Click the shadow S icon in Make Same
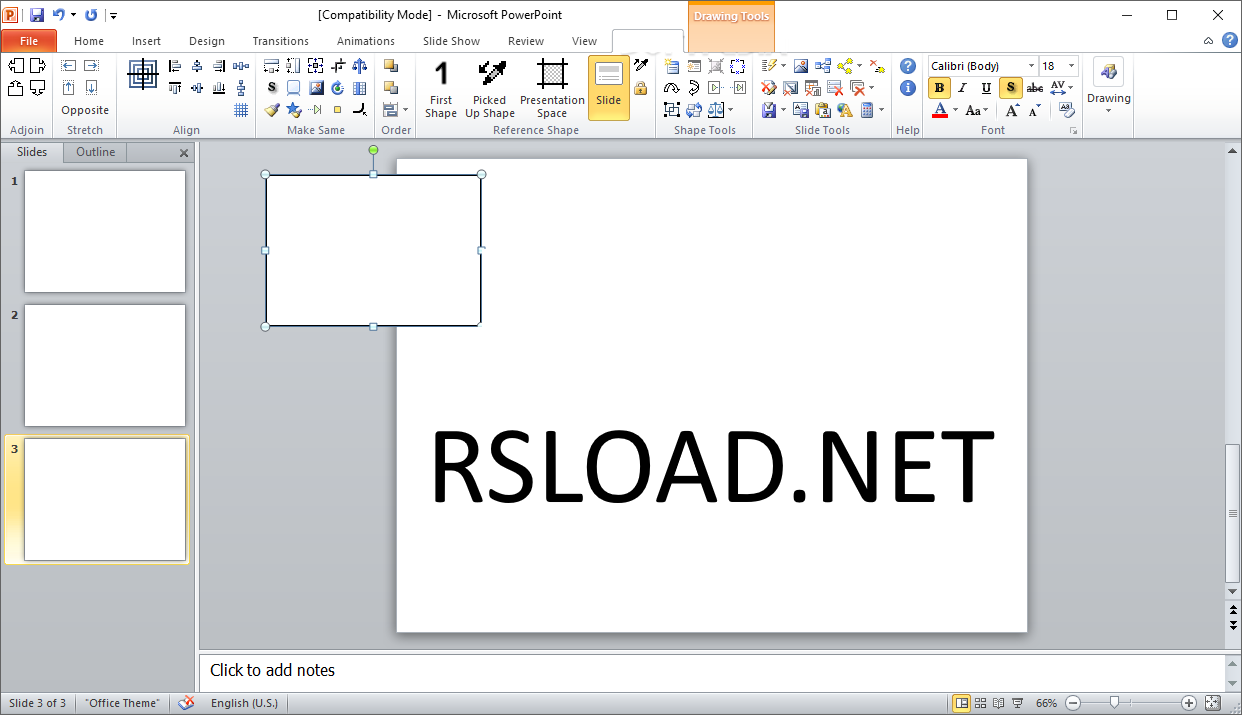 [272, 88]
